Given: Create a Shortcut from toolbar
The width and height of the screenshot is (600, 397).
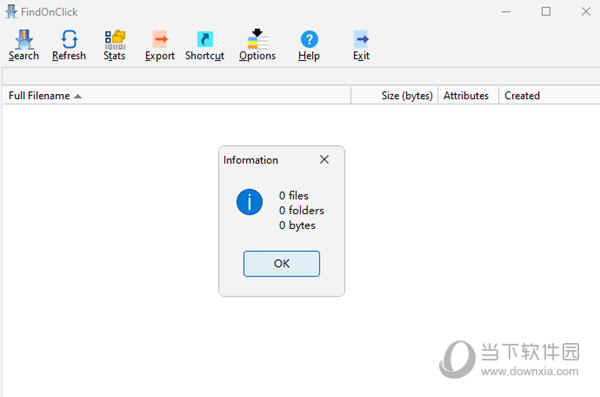Looking at the screenshot, I should pyautogui.click(x=205, y=45).
